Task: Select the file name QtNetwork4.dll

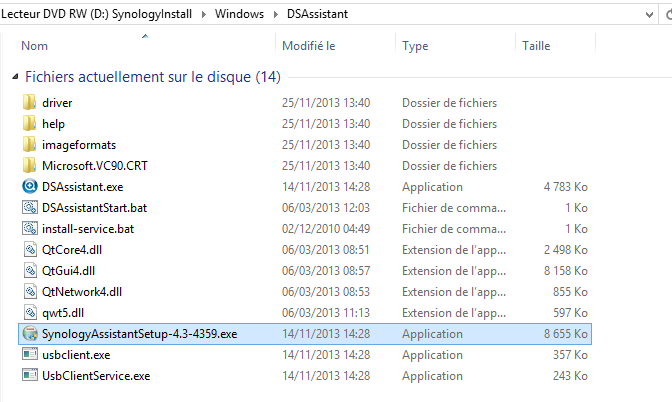Action: point(81,292)
